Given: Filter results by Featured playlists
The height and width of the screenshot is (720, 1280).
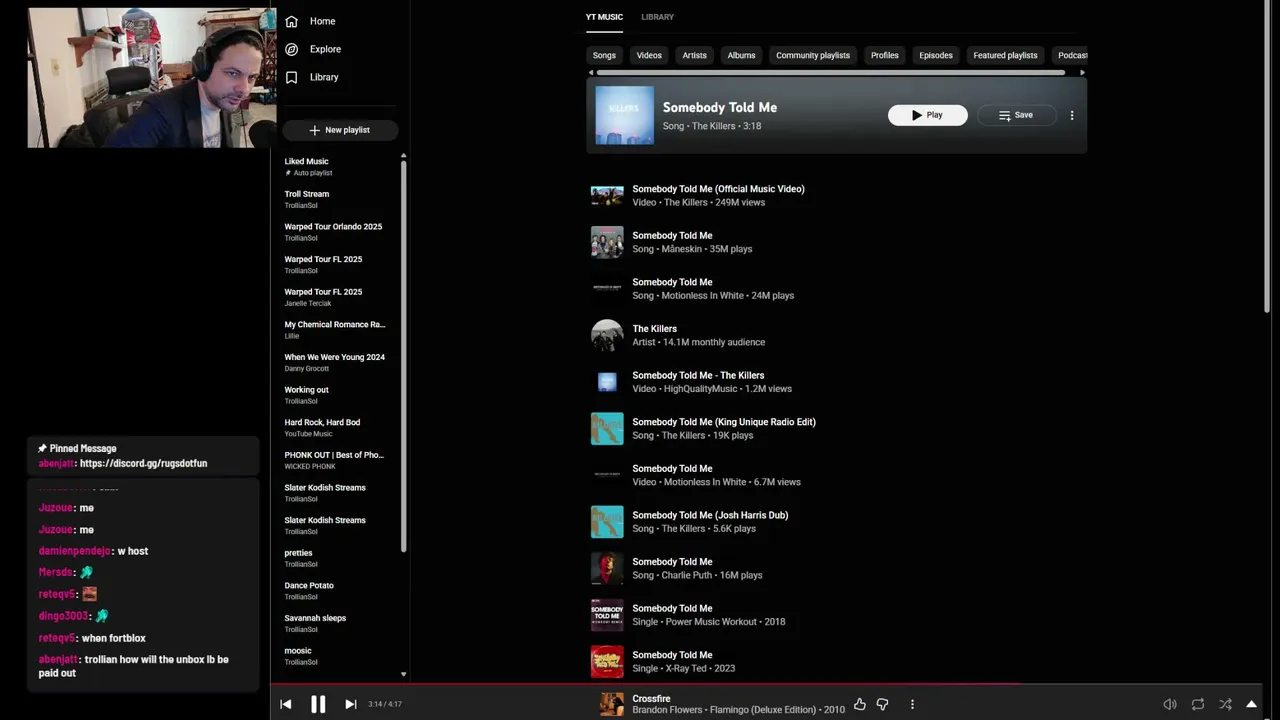Looking at the screenshot, I should (1005, 55).
